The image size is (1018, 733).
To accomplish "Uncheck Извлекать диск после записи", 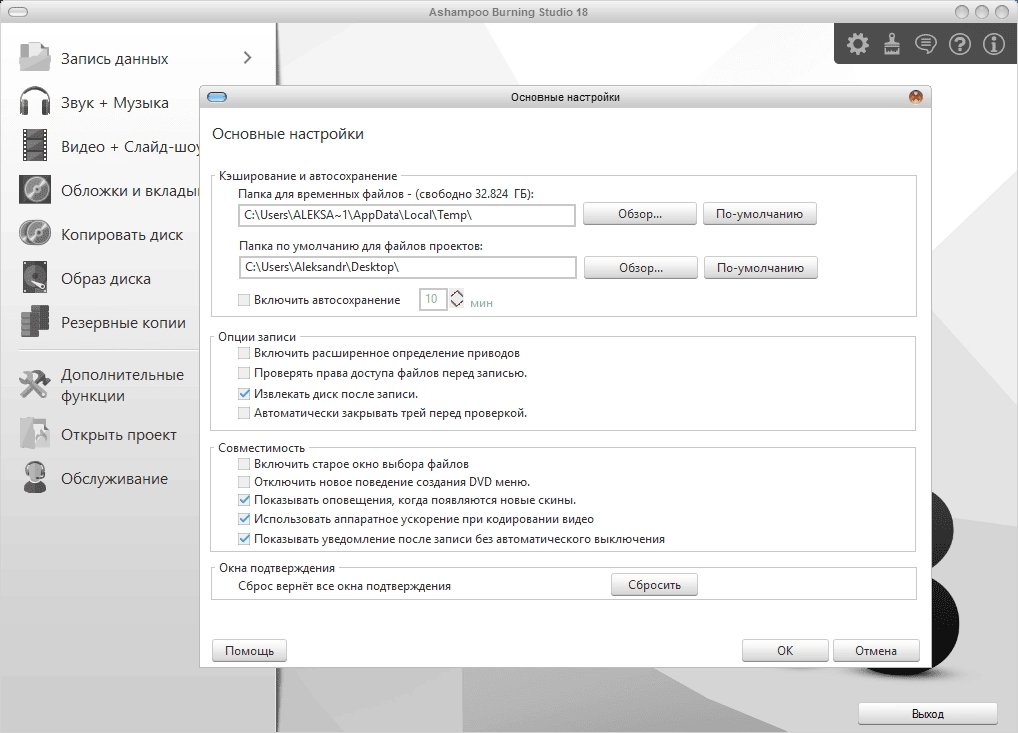I will 244,394.
